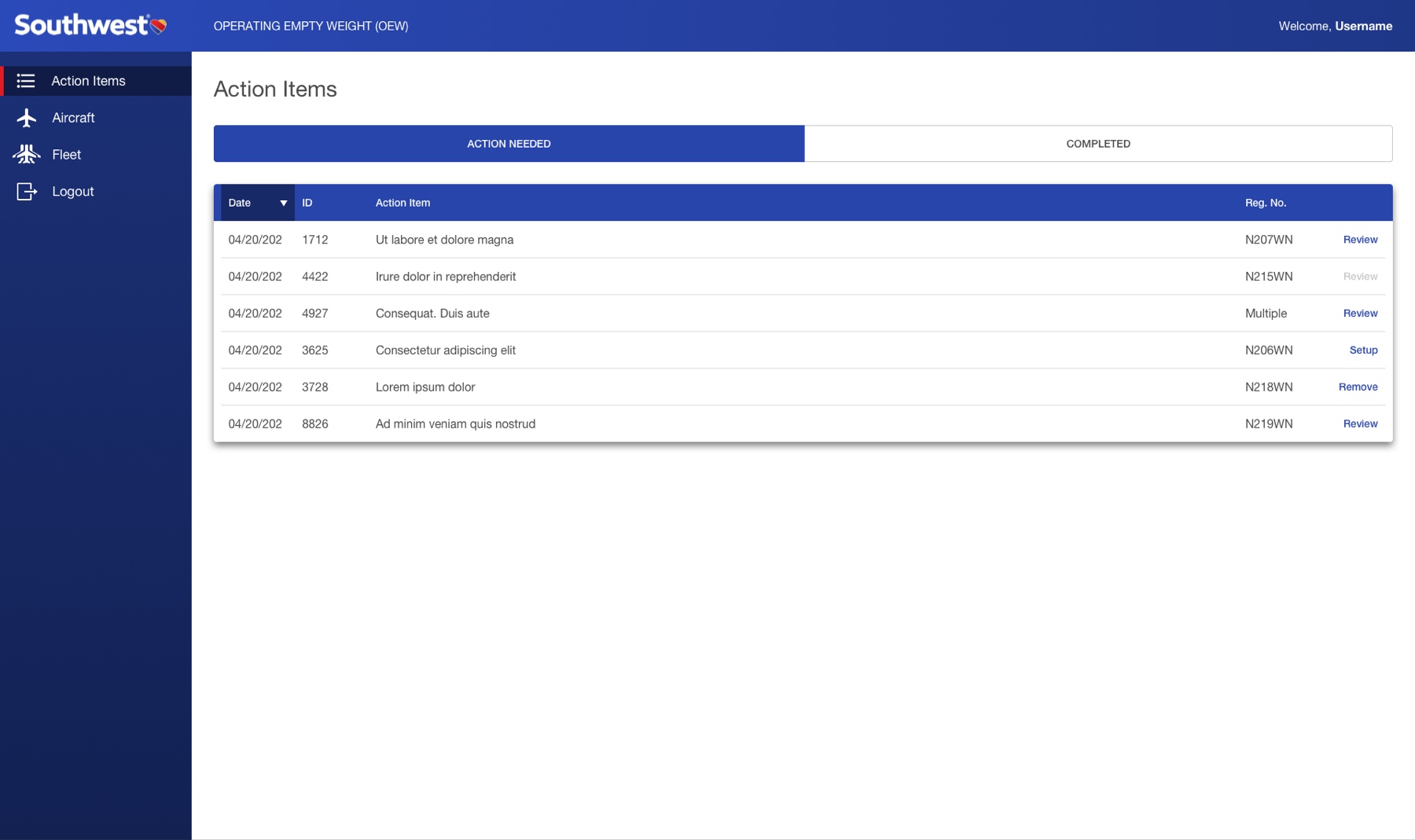Click the Fleet icon in sidebar
The height and width of the screenshot is (840, 1415).
coord(27,155)
